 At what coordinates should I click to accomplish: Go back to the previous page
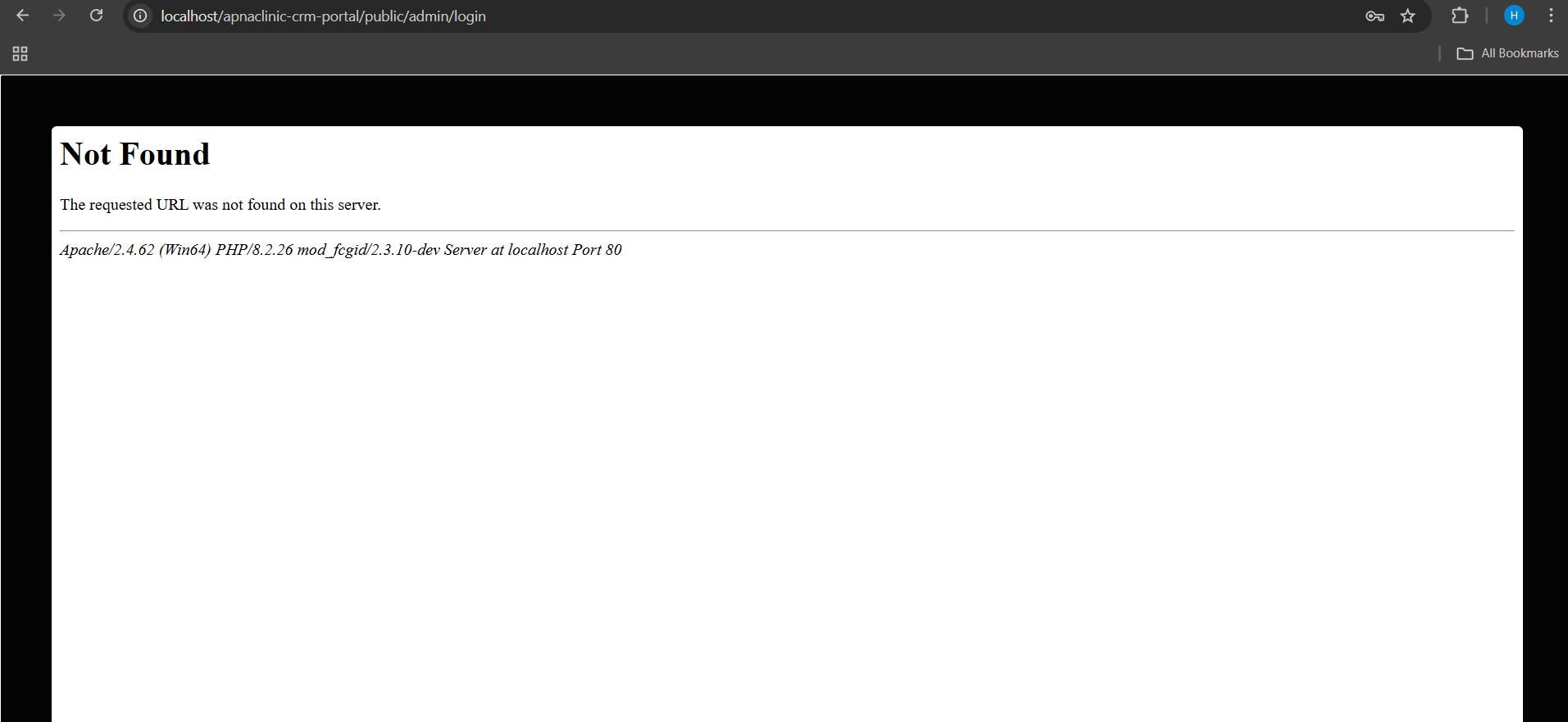[23, 16]
